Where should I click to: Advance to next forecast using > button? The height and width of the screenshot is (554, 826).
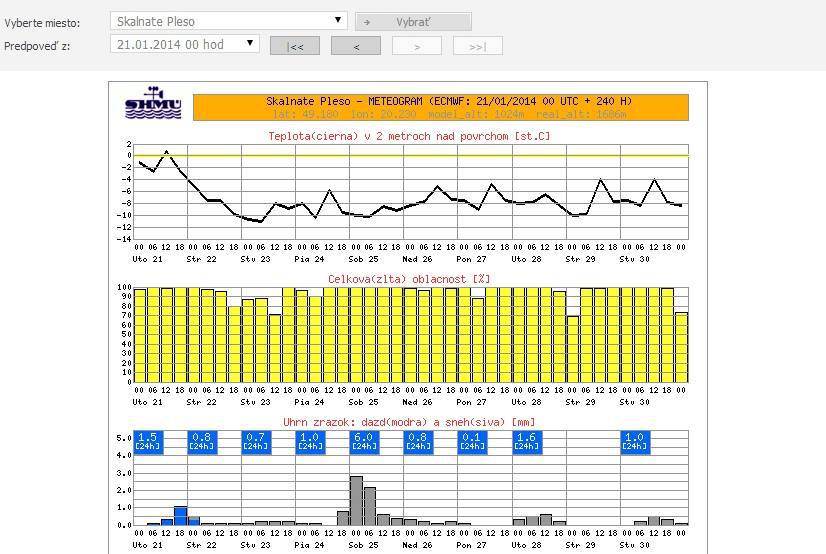pyautogui.click(x=416, y=46)
